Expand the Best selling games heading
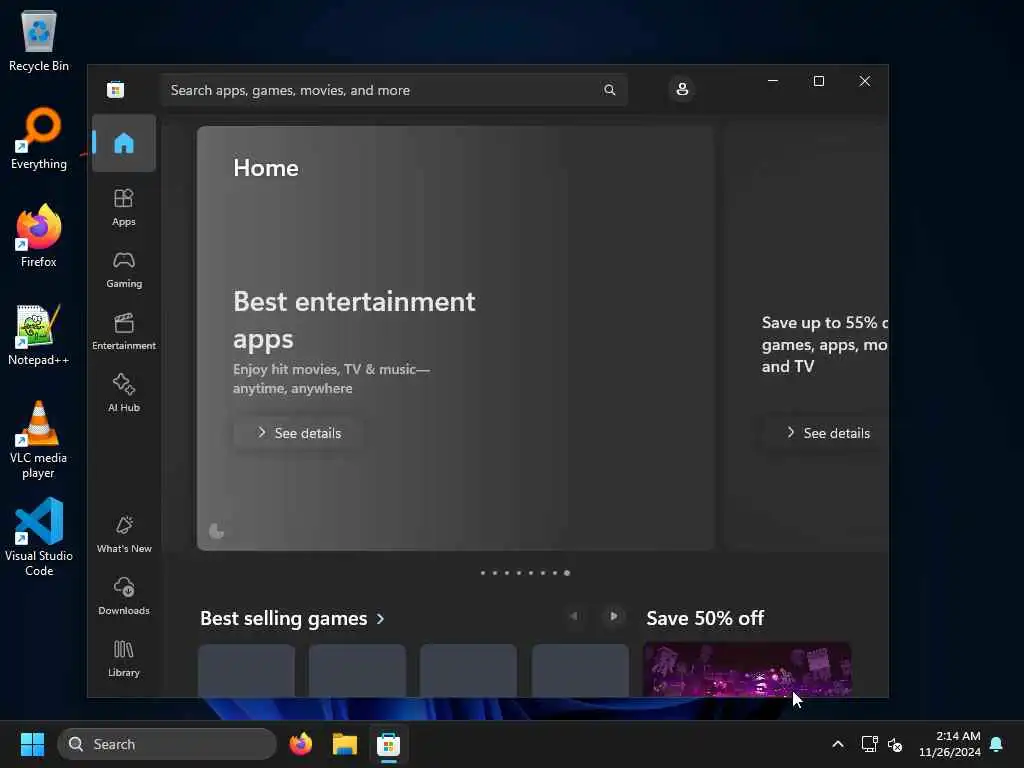This screenshot has width=1024, height=768. point(292,618)
